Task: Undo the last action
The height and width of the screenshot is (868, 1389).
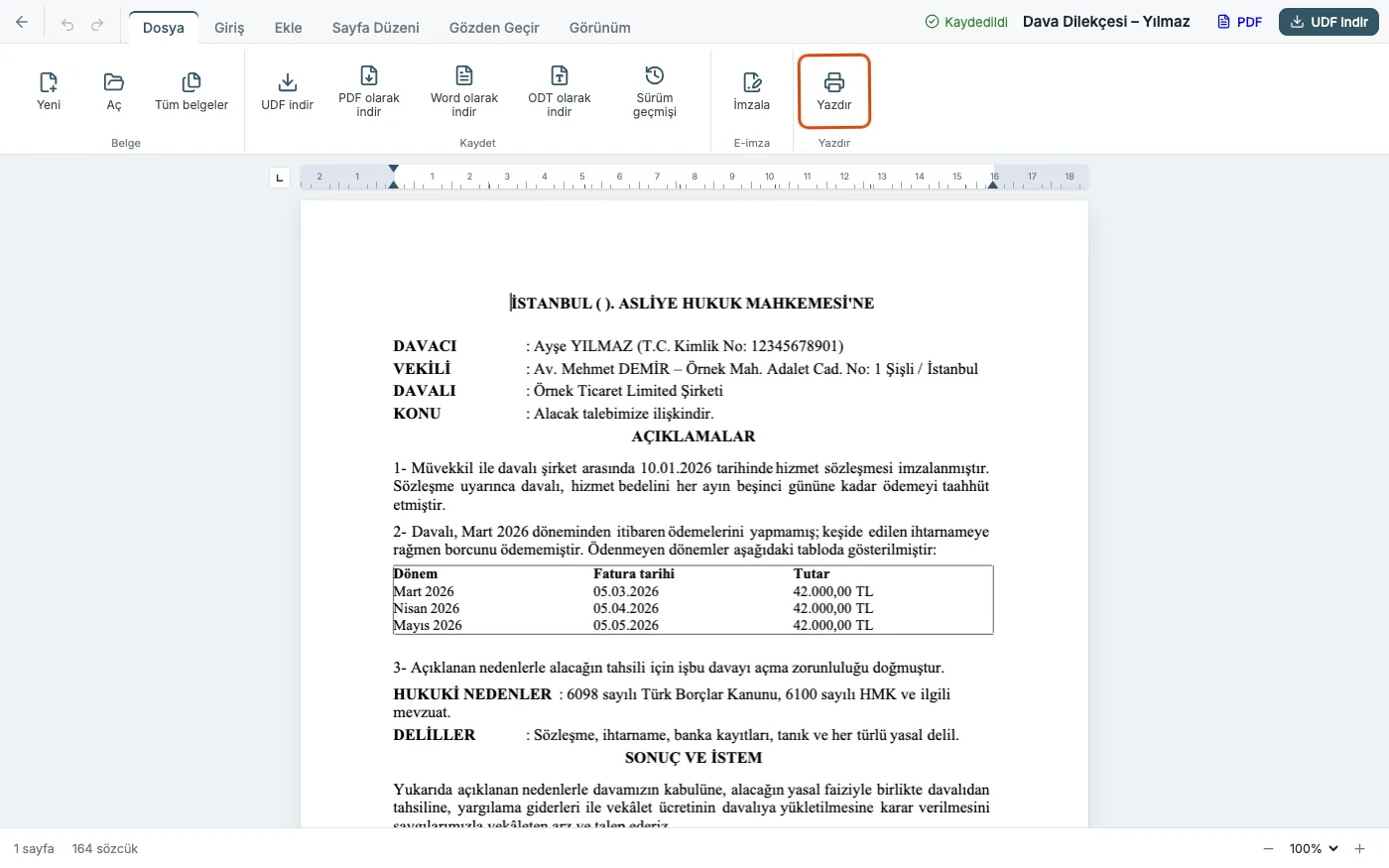Action: coord(67,24)
